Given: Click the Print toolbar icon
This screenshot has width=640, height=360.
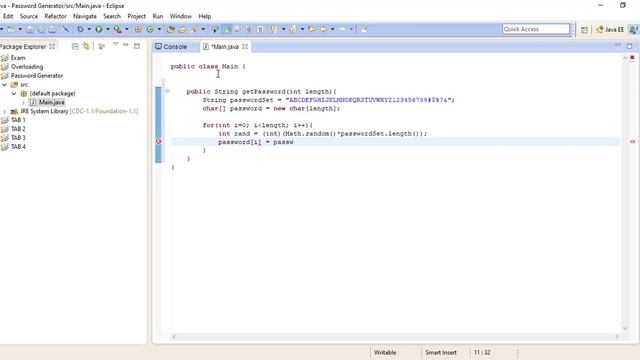Looking at the screenshot, I should click(x=52, y=29).
